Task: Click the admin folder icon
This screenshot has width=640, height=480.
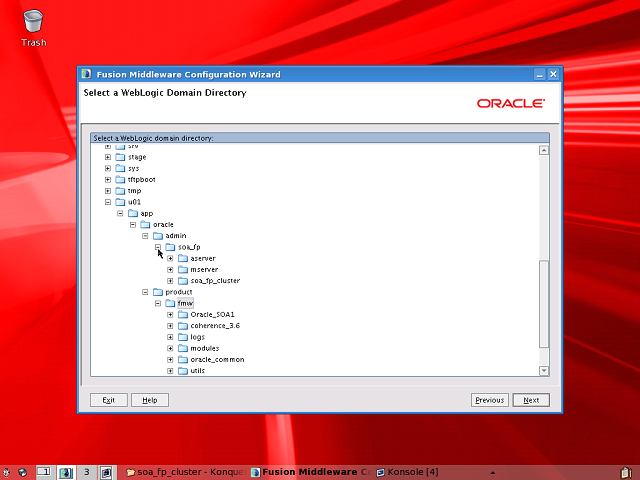Action: [x=158, y=236]
